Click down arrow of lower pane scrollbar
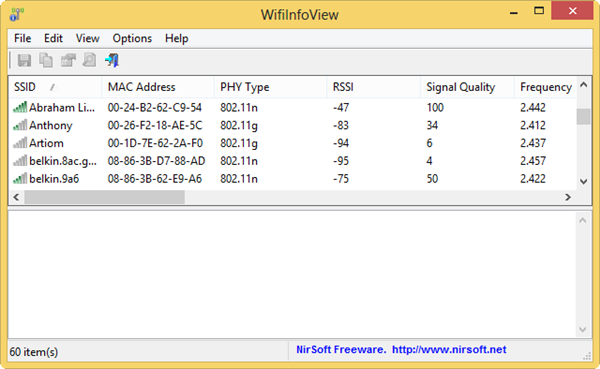The height and width of the screenshot is (369, 600). (583, 329)
